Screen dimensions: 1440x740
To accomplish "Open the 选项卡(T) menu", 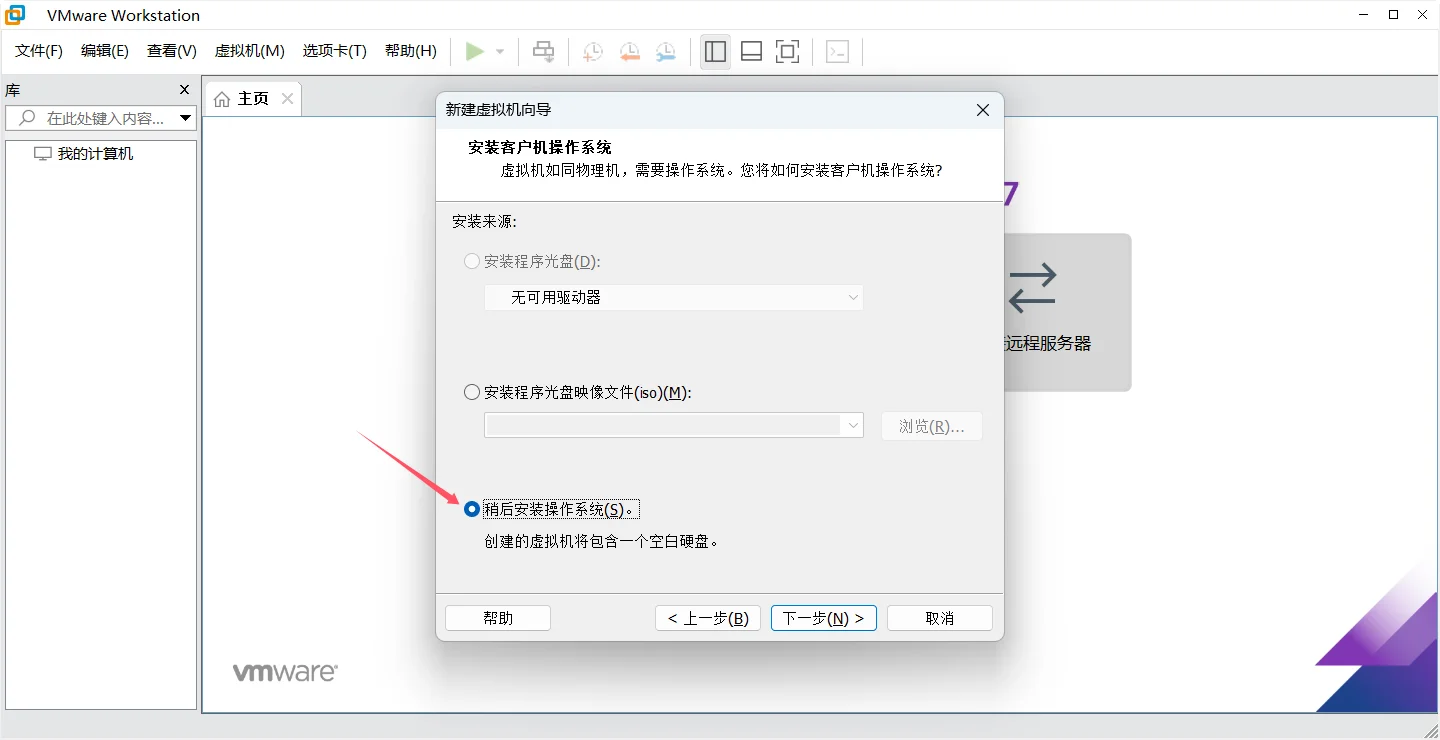I will tap(335, 51).
